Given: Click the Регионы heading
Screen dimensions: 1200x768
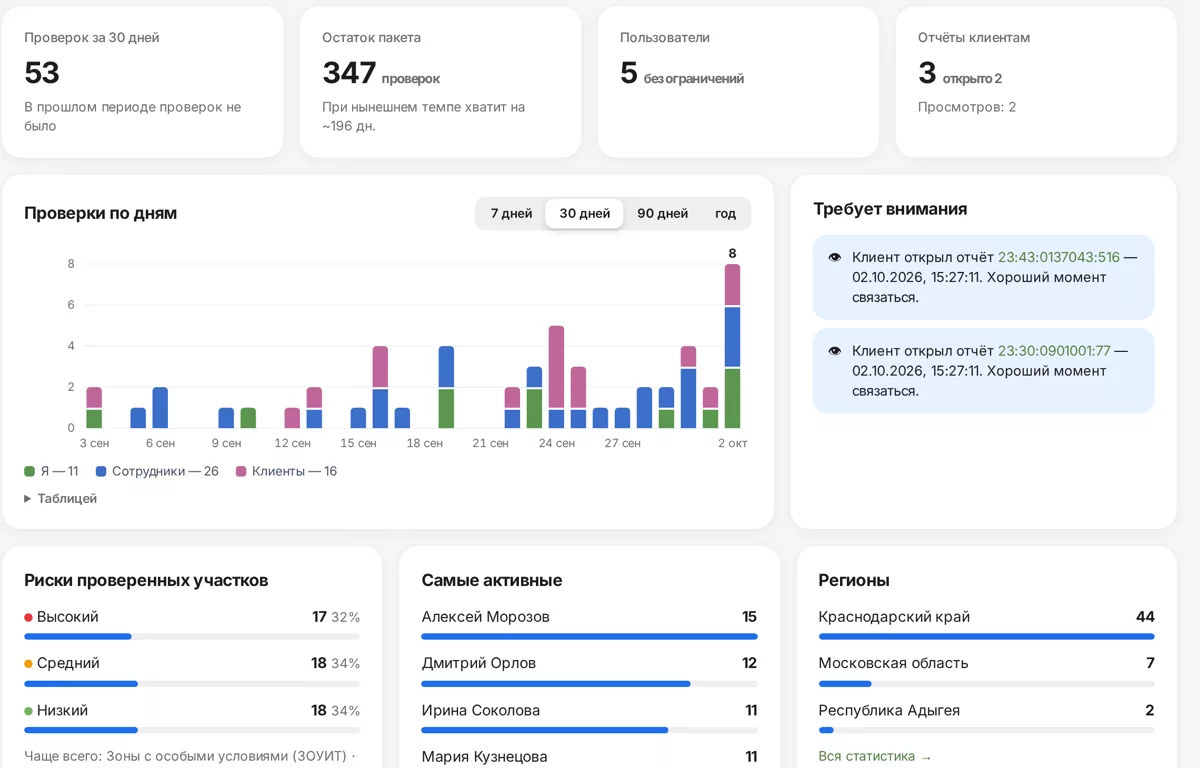Looking at the screenshot, I should pyautogui.click(x=854, y=580).
